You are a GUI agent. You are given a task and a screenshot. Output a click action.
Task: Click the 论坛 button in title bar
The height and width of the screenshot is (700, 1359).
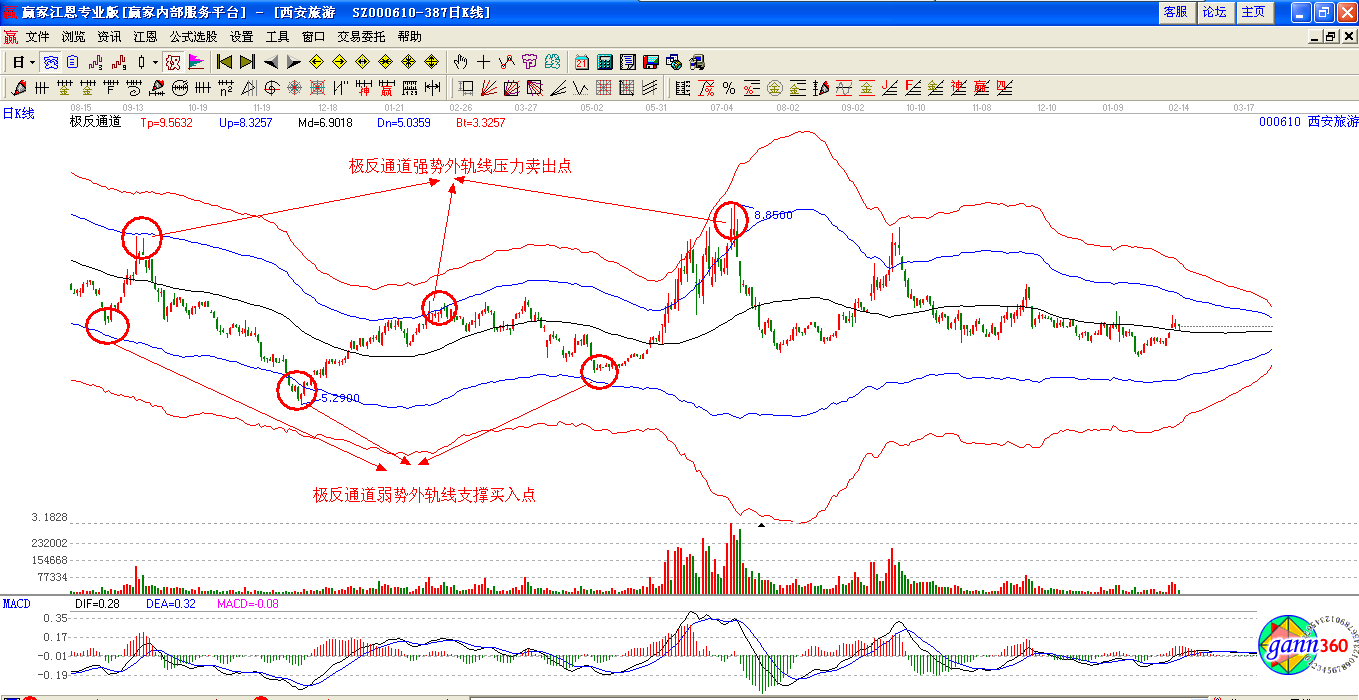tap(1214, 12)
